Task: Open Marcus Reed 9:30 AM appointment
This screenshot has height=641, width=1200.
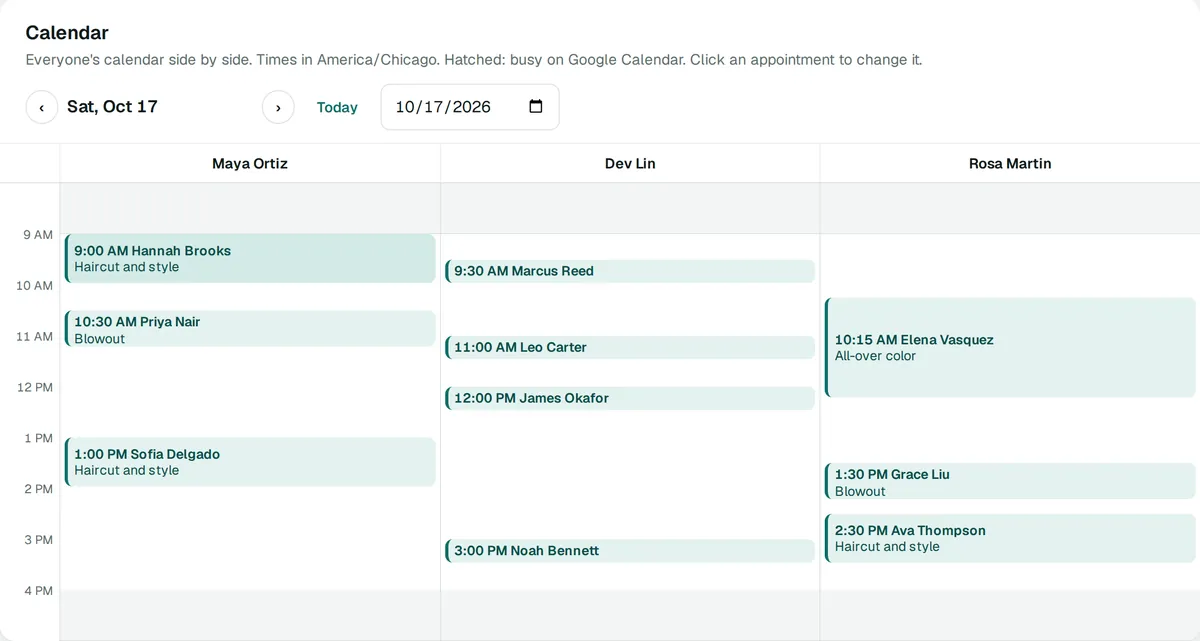Action: 630,271
